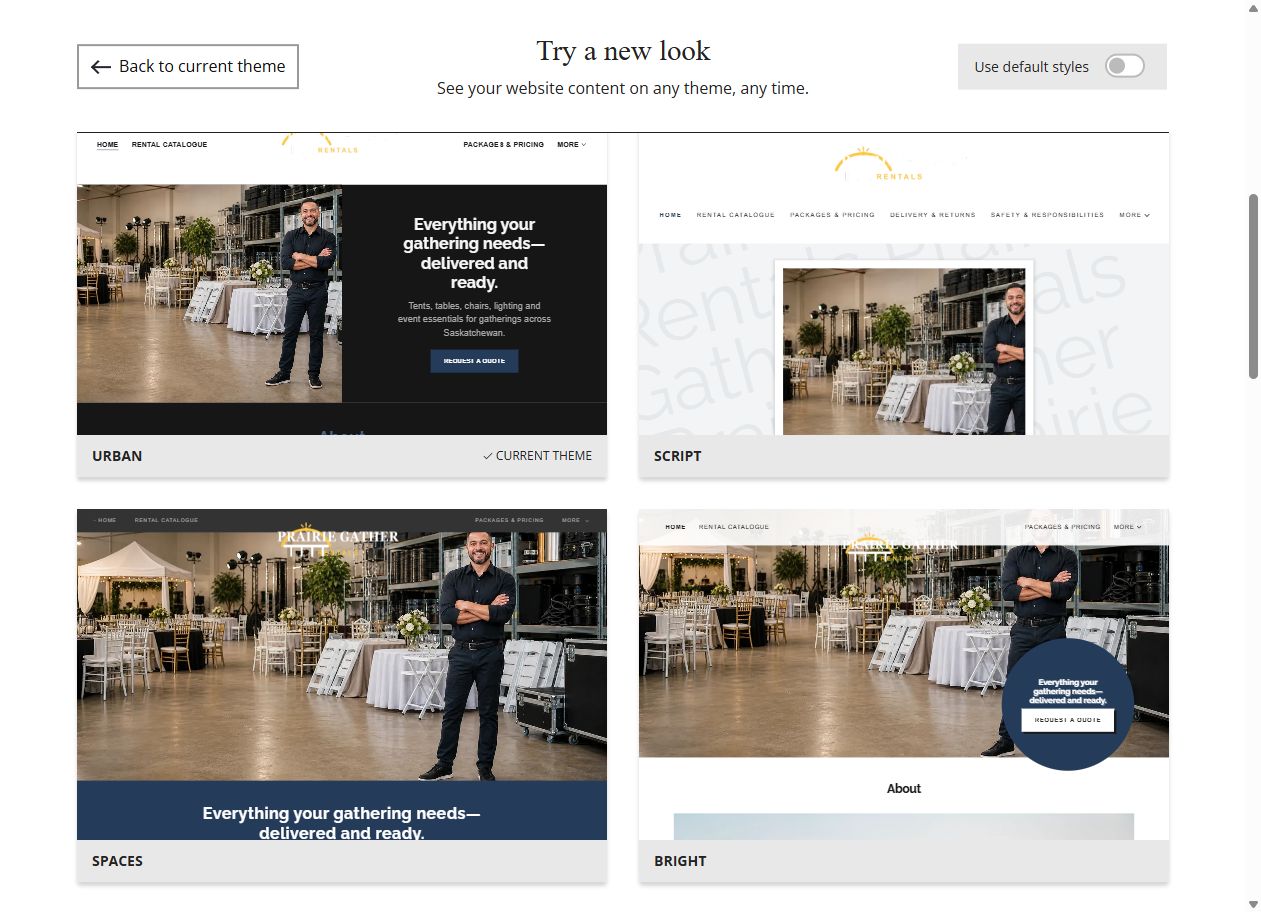Click Home in the Script preview nav
Screen dimensions: 1261x912
[x=670, y=215]
